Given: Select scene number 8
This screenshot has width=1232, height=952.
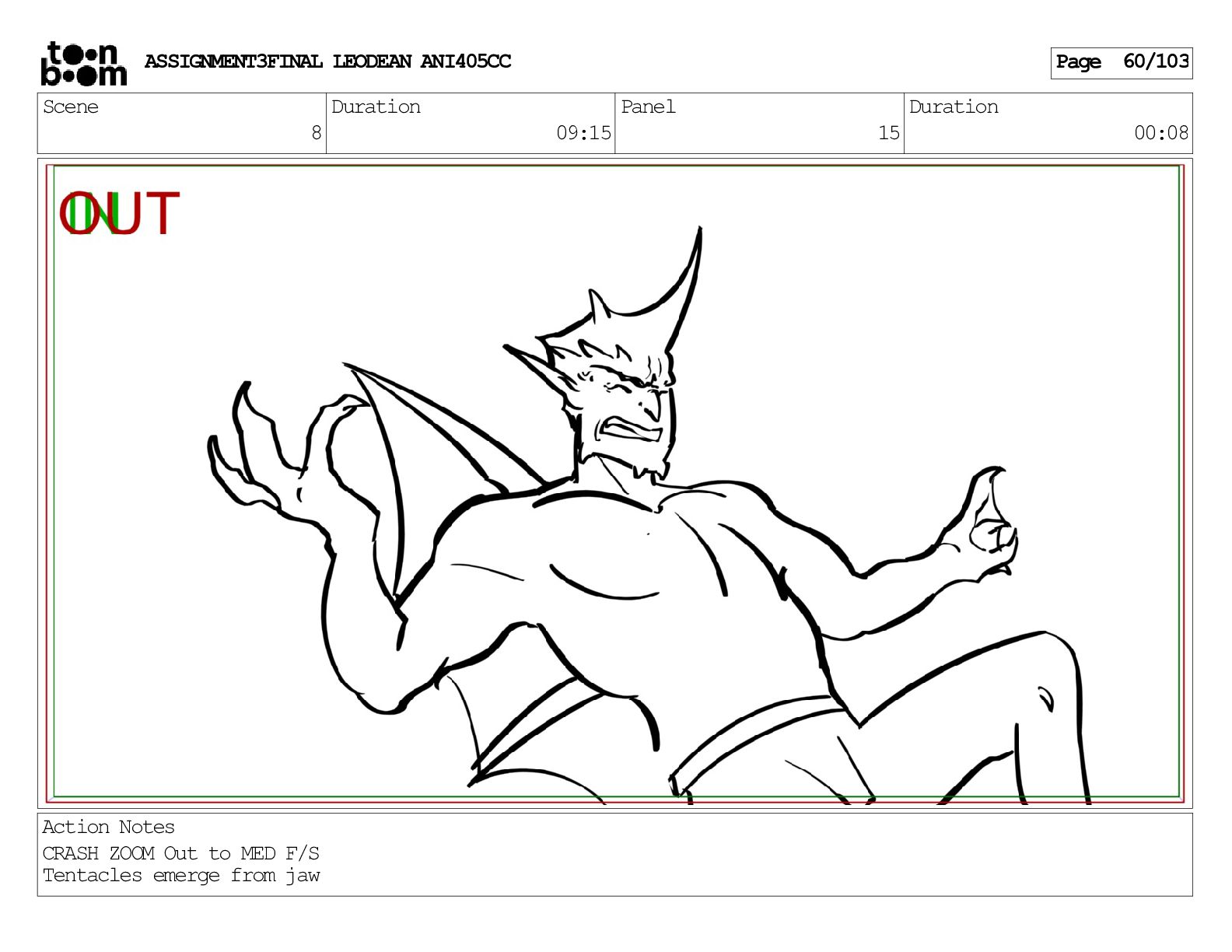Looking at the screenshot, I should point(316,133).
